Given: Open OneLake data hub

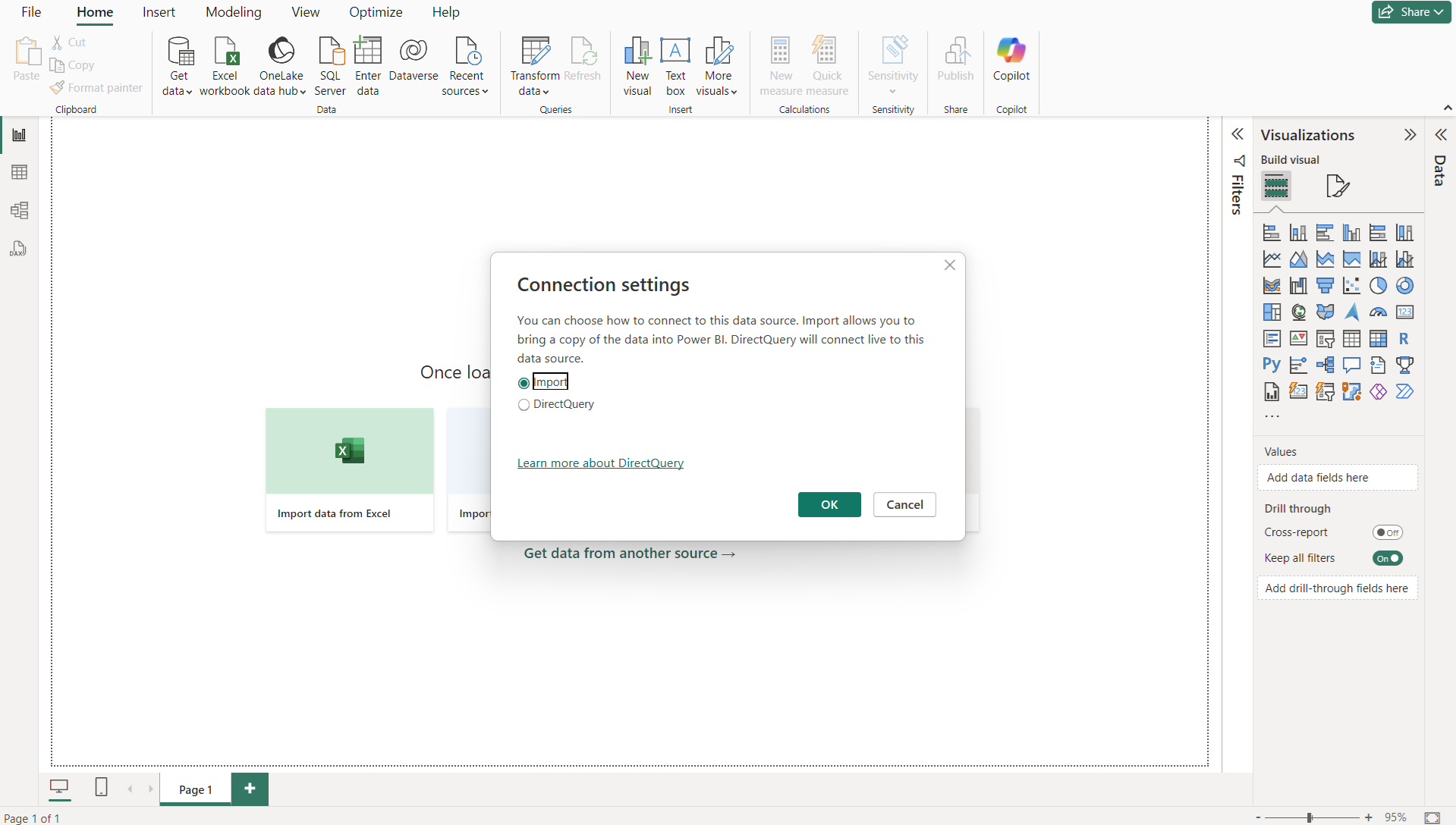Looking at the screenshot, I should click(280, 67).
